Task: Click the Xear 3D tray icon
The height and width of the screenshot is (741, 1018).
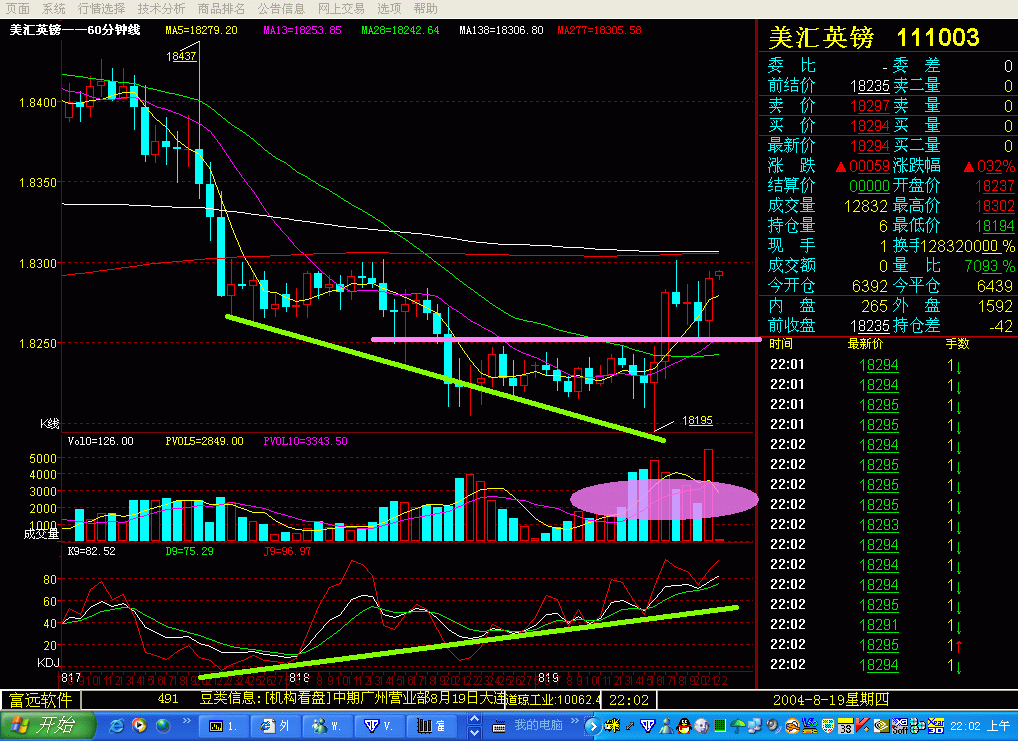Action: click(x=936, y=726)
